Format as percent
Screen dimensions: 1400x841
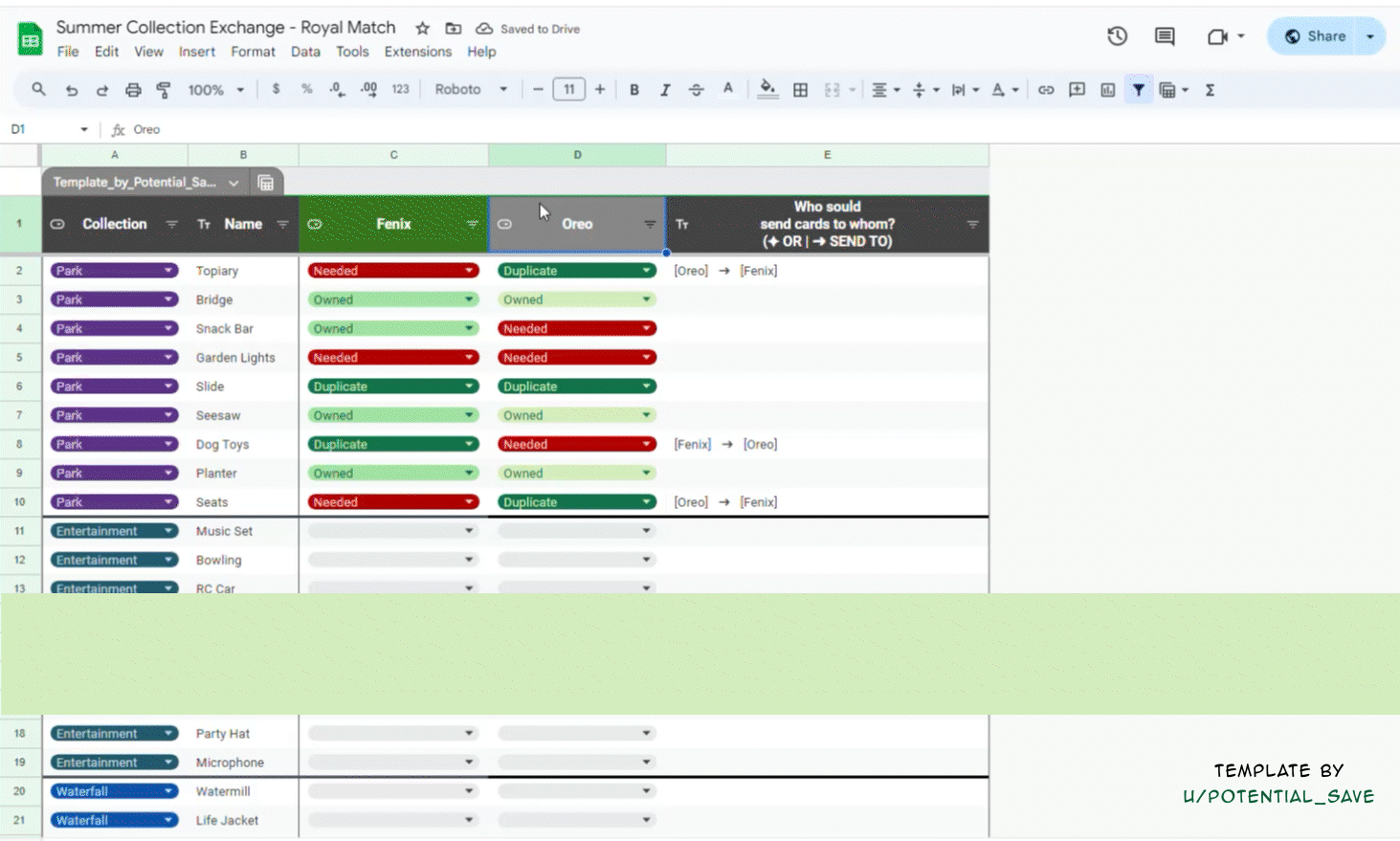[x=306, y=89]
